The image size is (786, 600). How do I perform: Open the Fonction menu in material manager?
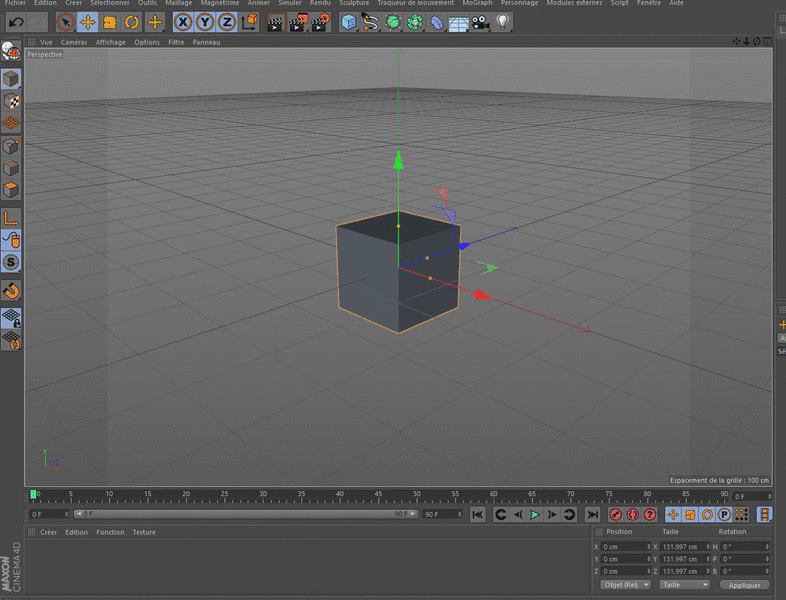point(110,532)
